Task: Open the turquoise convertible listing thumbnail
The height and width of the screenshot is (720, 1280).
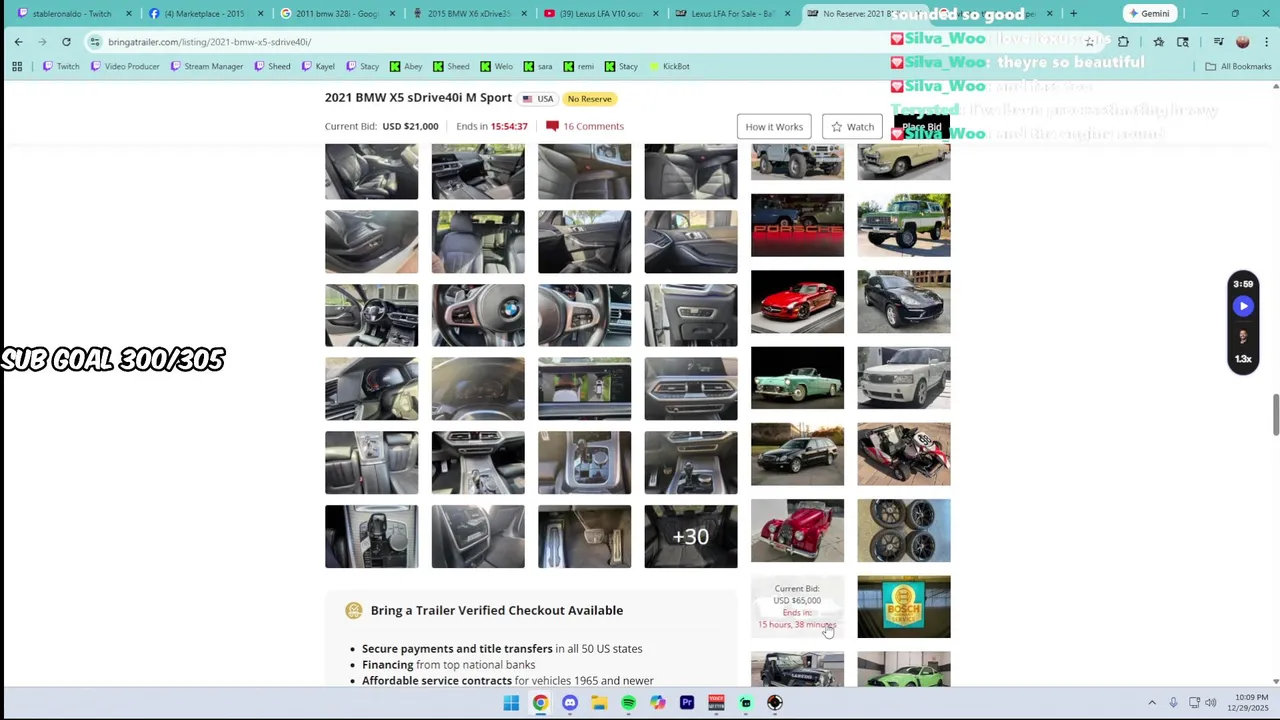Action: click(x=797, y=378)
